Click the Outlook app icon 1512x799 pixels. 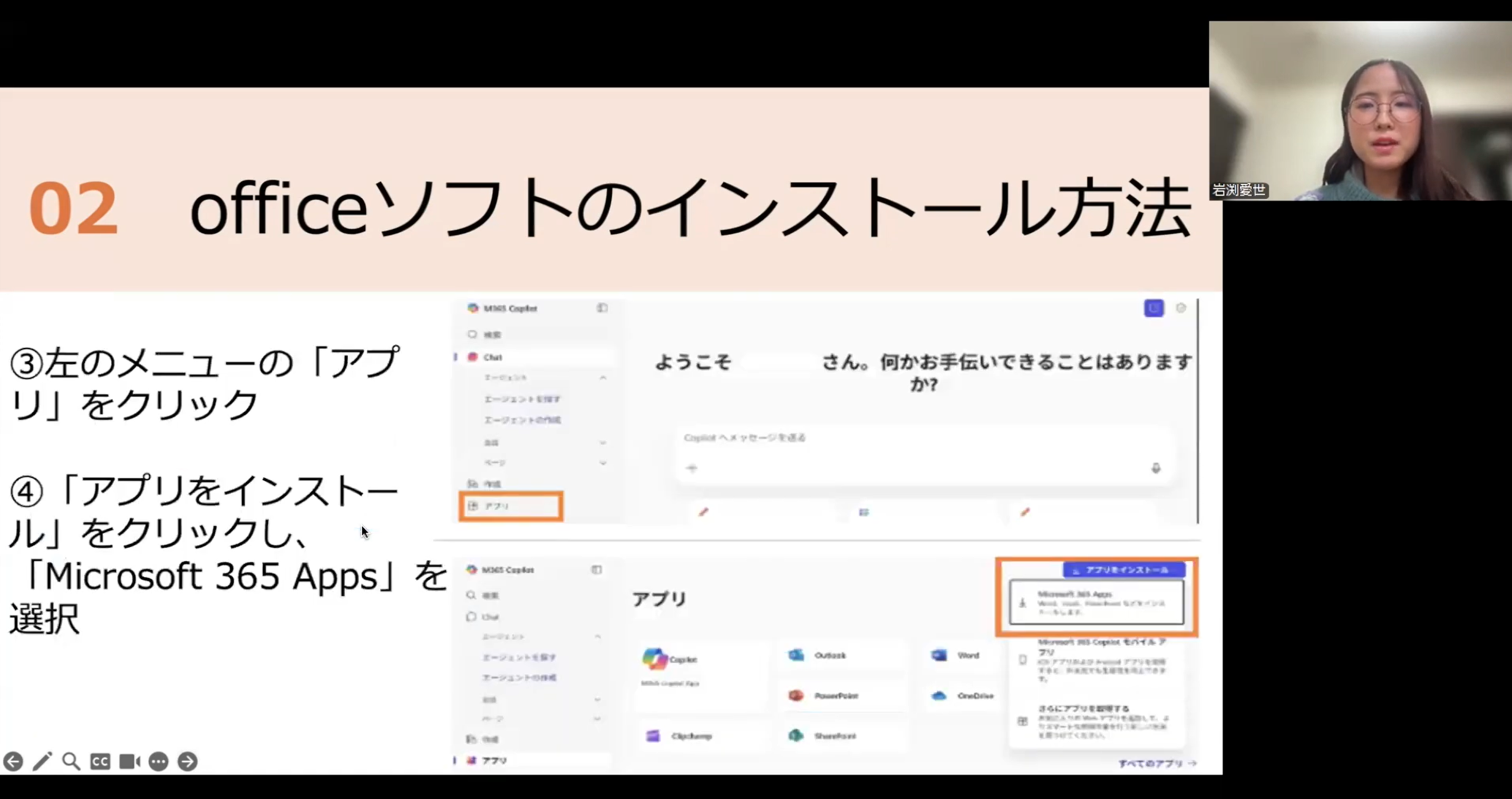coord(797,655)
